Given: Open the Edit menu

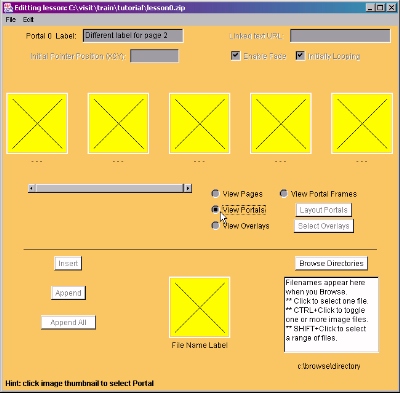Looking at the screenshot, I should point(28,20).
